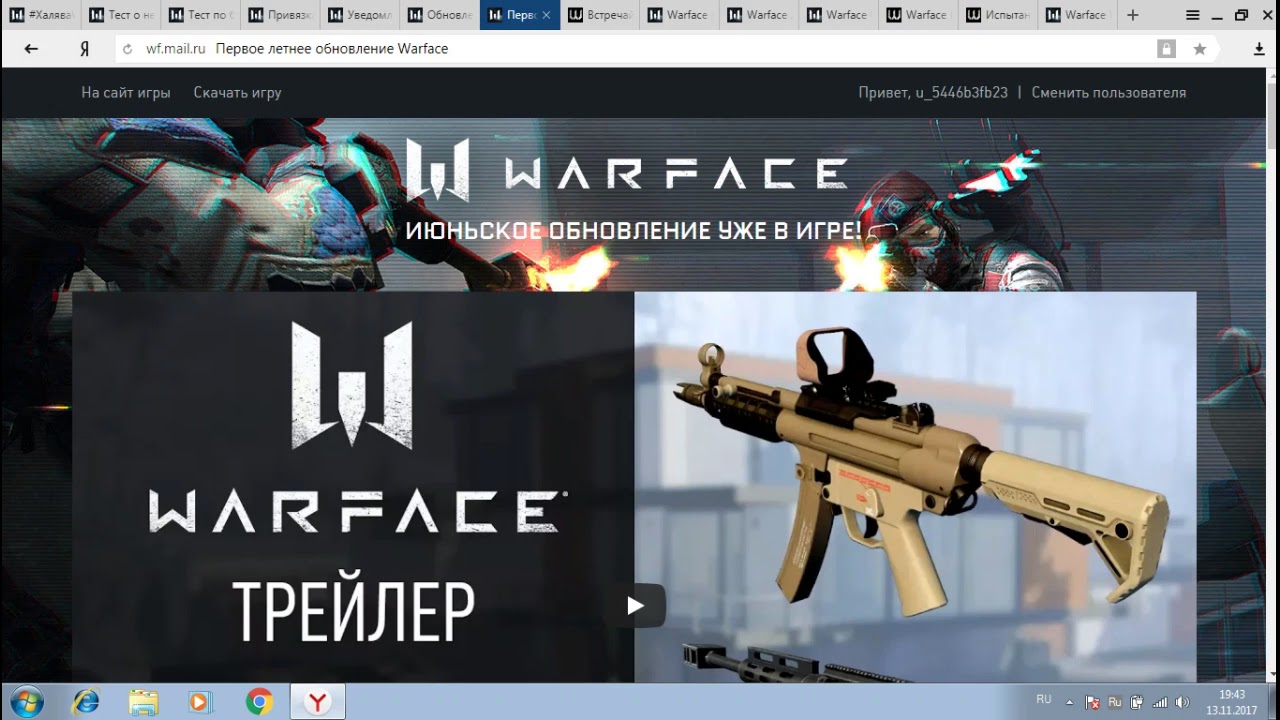Open the browser hamburger menu

click(1192, 15)
